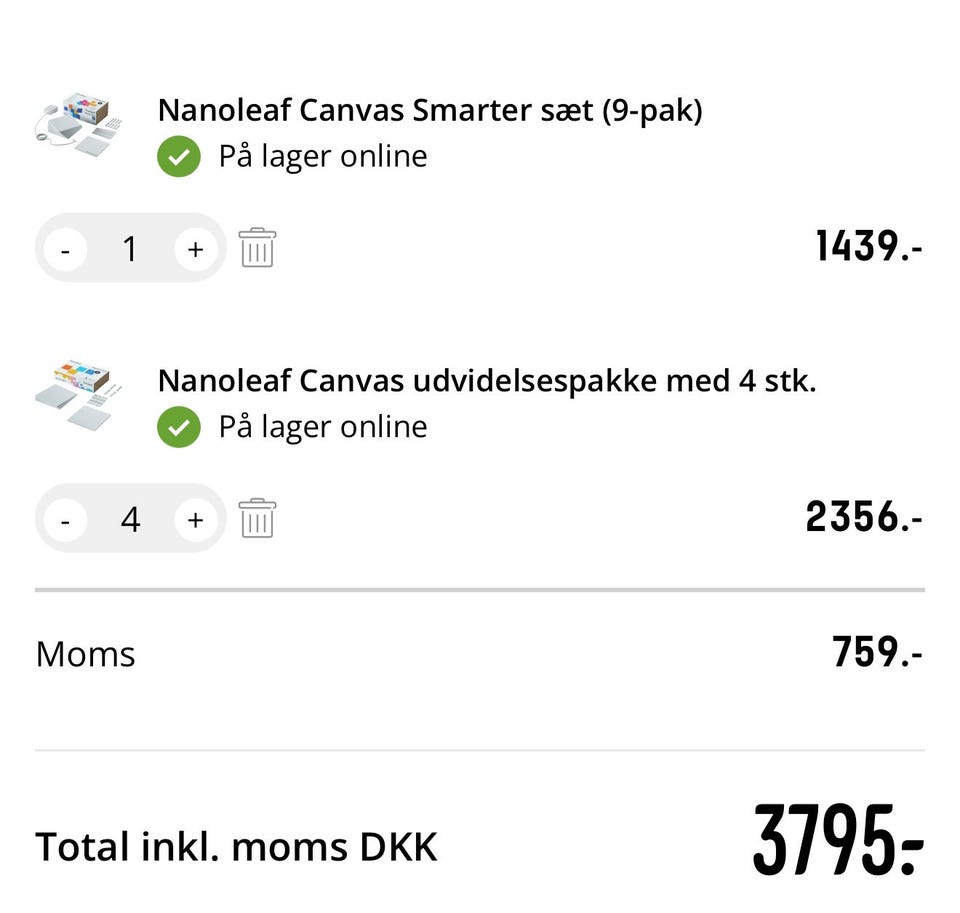Screen dimensions: 960x913
Task: Click the green stock checkmark for udvidelsespakke
Action: click(x=179, y=428)
